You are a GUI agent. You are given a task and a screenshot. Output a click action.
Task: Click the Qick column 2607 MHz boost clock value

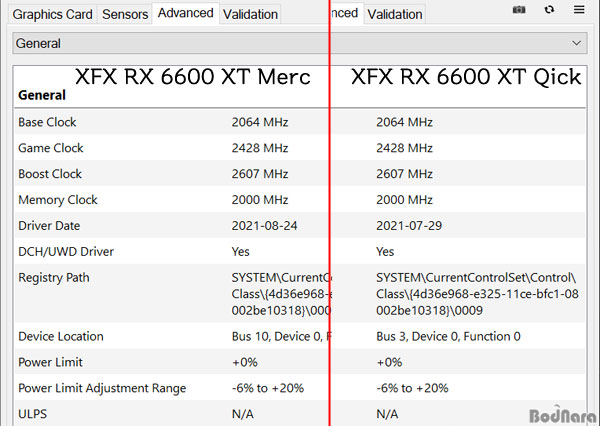[x=404, y=174]
